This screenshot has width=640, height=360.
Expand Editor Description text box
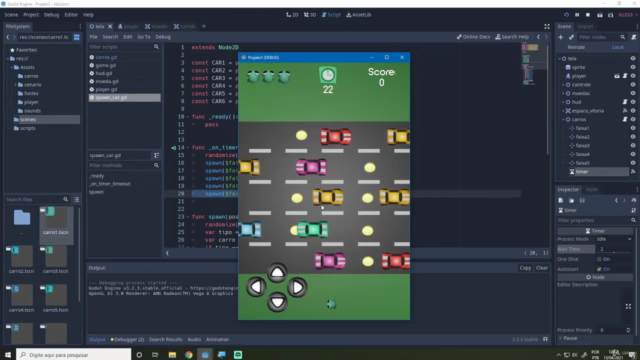tap(628, 306)
